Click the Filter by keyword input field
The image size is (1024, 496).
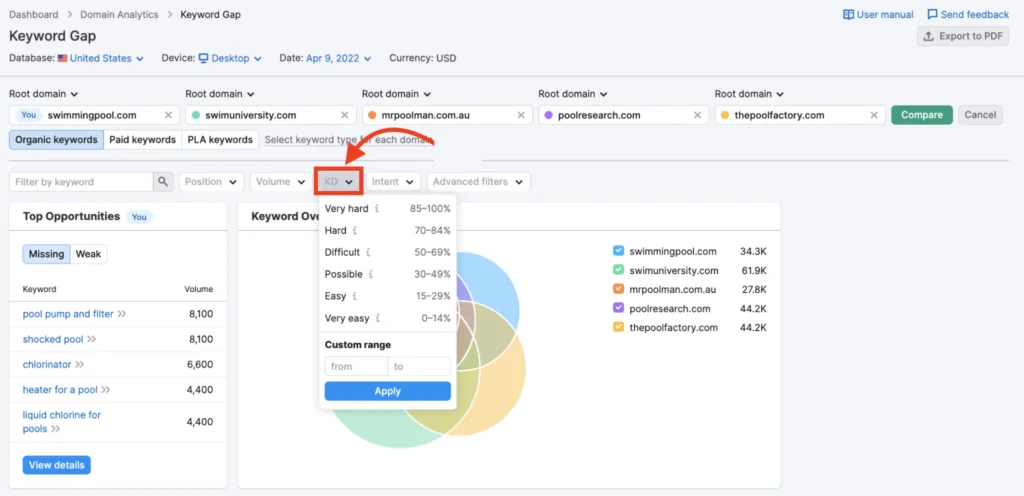pos(81,182)
